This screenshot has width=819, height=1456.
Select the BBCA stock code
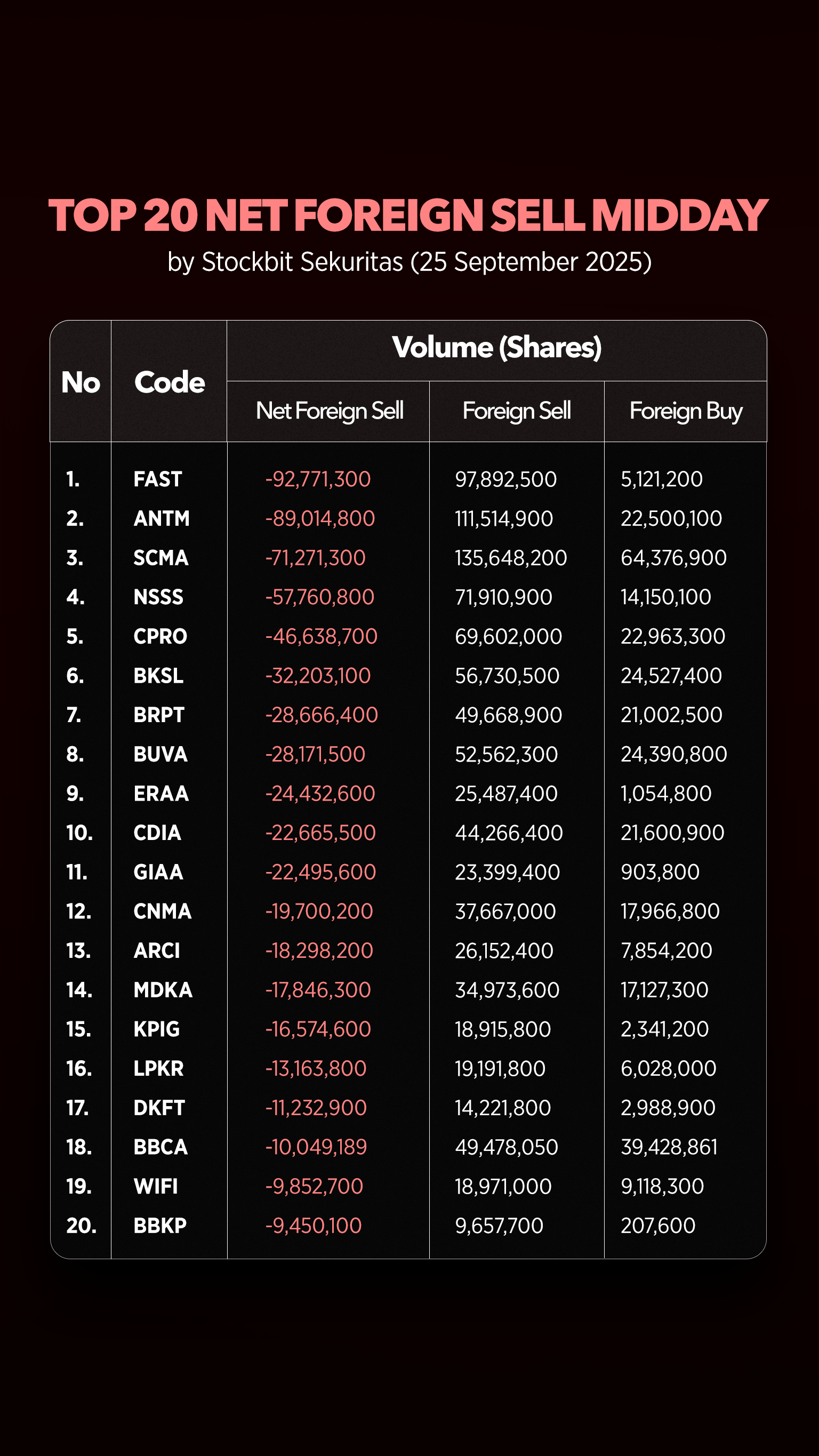pyautogui.click(x=160, y=1147)
